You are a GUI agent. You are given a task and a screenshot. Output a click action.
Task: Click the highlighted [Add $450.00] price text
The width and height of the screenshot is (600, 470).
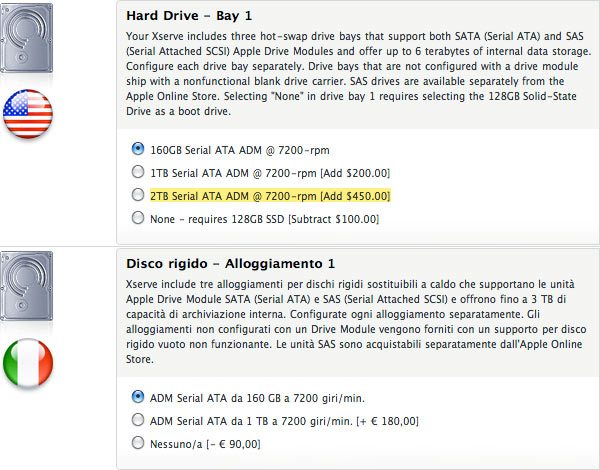350,195
